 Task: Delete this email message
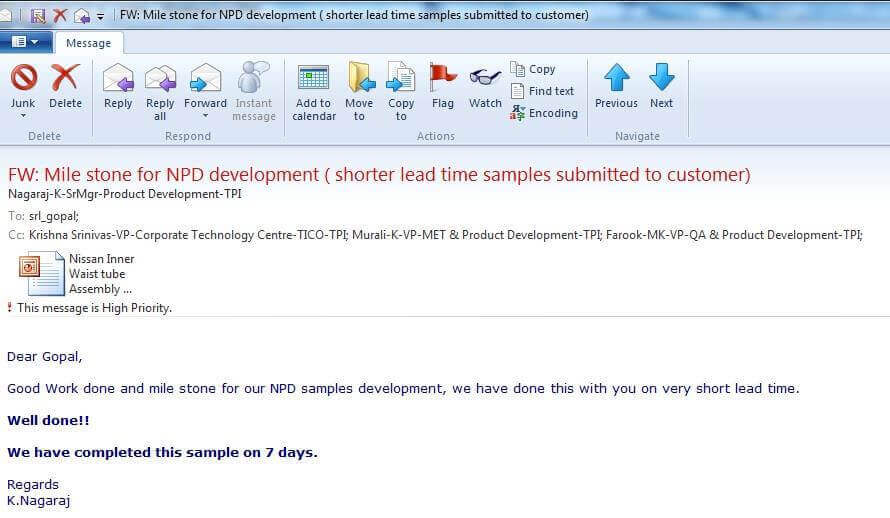tap(65, 86)
